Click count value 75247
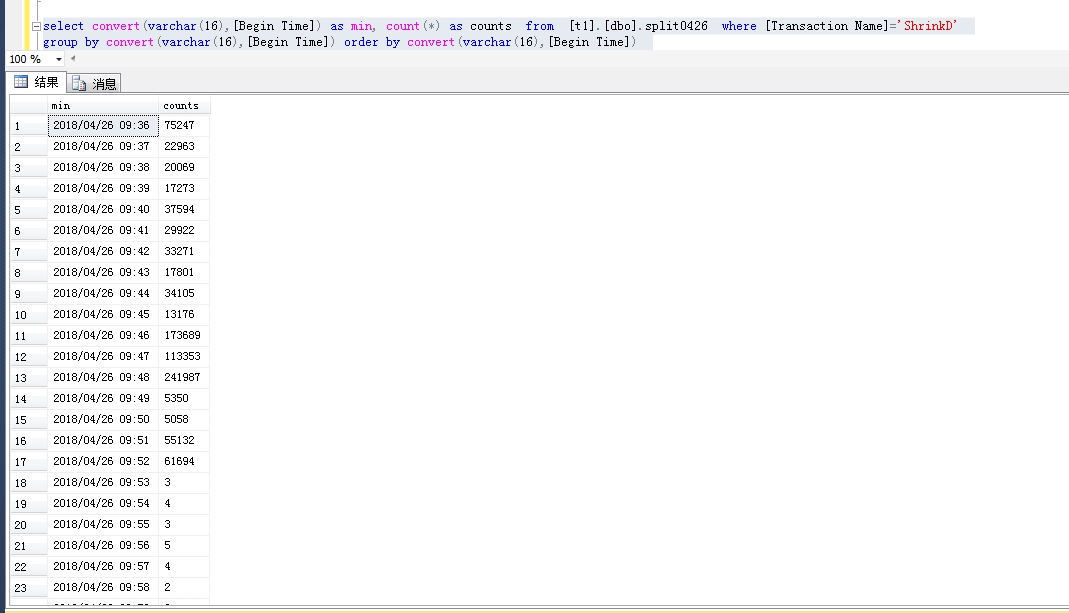This screenshot has height=613, width=1069. click(184, 125)
